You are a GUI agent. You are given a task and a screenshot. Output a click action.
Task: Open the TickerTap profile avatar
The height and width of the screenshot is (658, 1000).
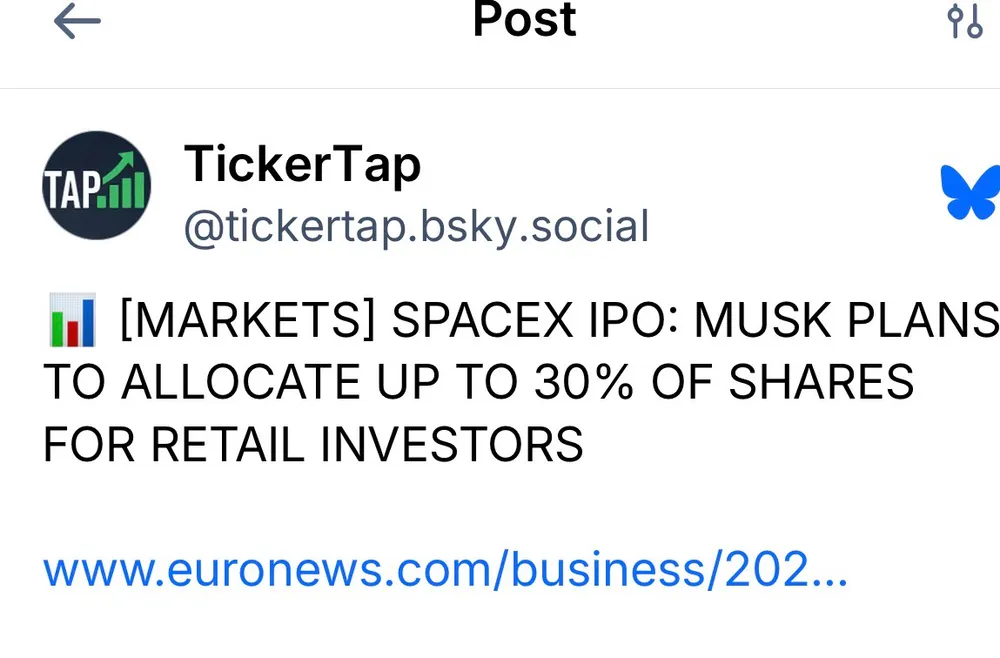click(x=96, y=185)
